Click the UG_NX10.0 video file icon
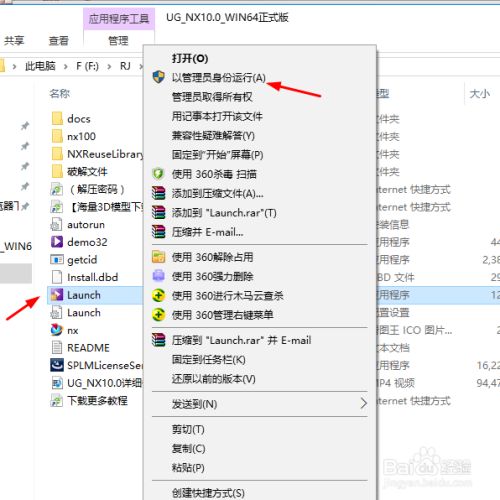This screenshot has width=500, height=500. [57, 383]
